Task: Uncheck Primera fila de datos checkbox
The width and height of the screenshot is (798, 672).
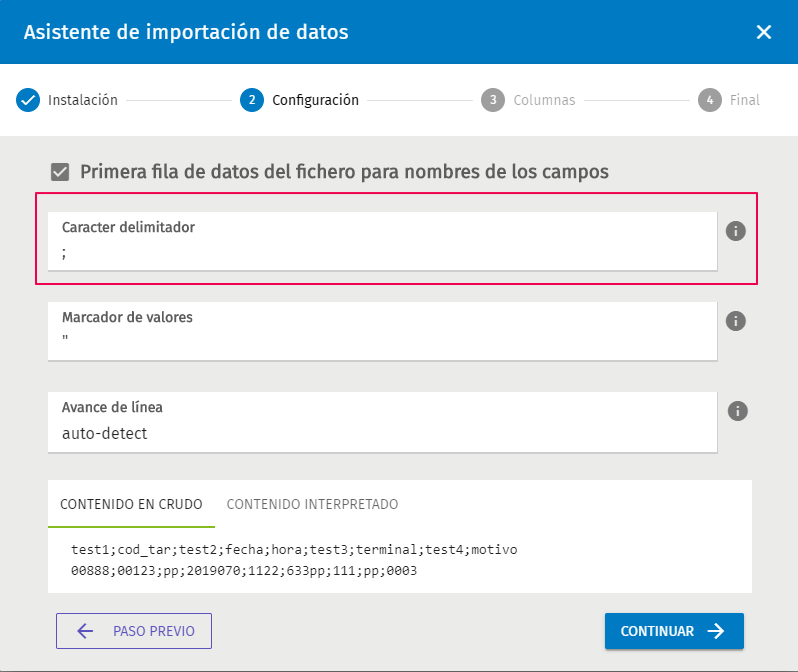Action: tap(60, 172)
